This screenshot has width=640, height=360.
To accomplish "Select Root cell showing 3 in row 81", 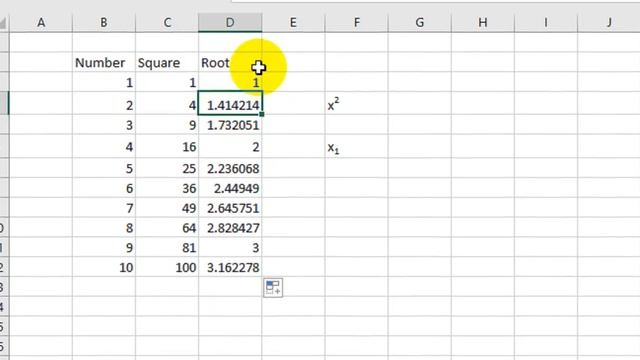I will click(x=230, y=248).
